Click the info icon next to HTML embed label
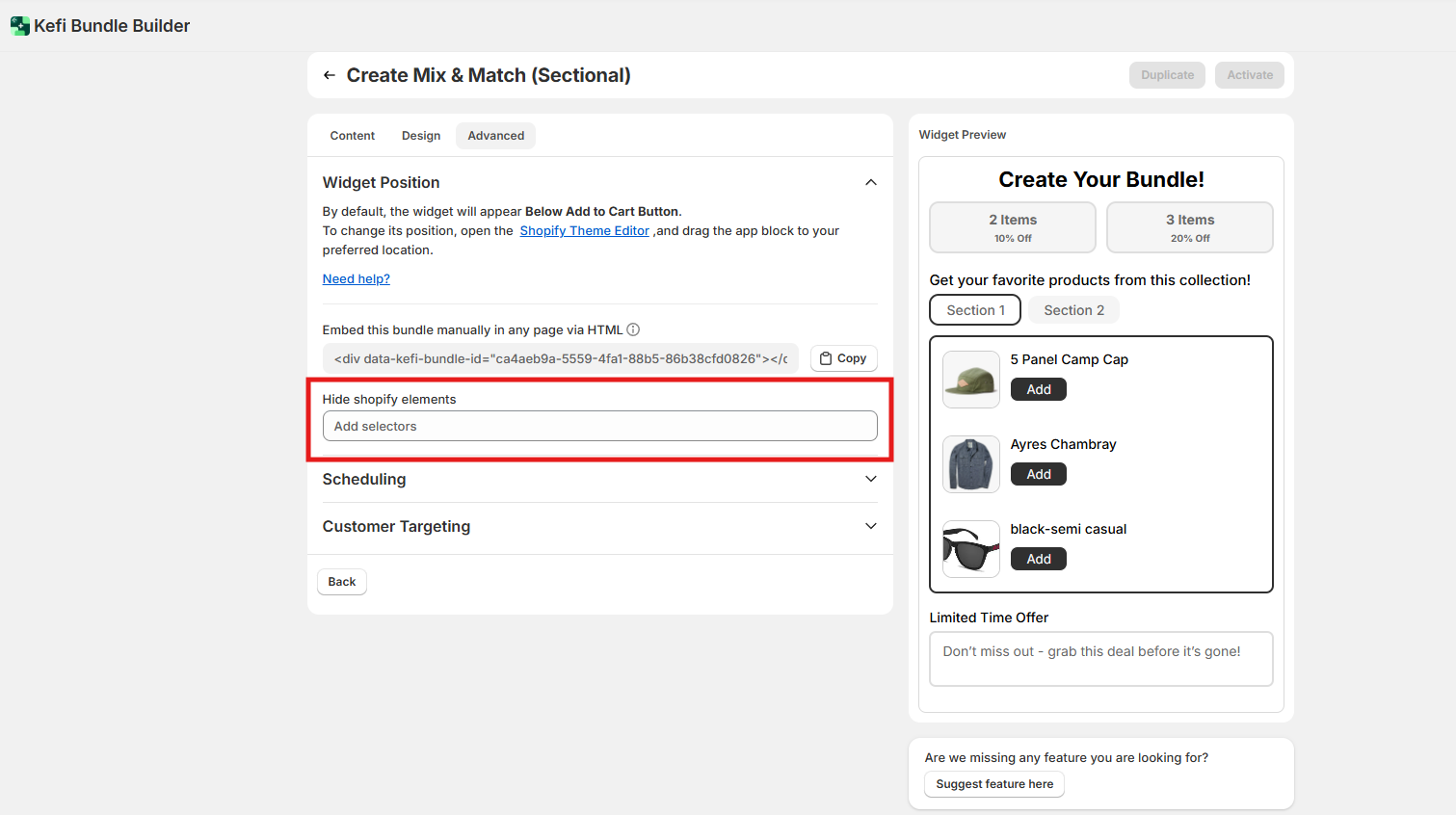This screenshot has width=1456, height=815. click(x=633, y=329)
